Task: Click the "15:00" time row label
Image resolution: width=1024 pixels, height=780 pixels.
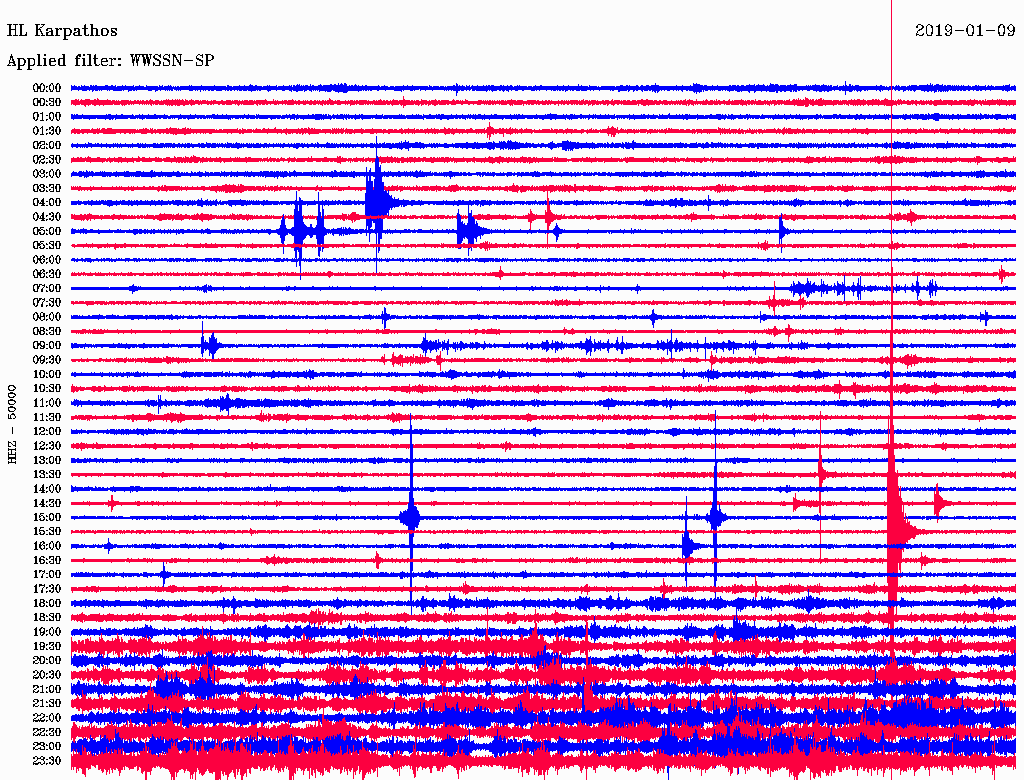Action: pyautogui.click(x=47, y=517)
